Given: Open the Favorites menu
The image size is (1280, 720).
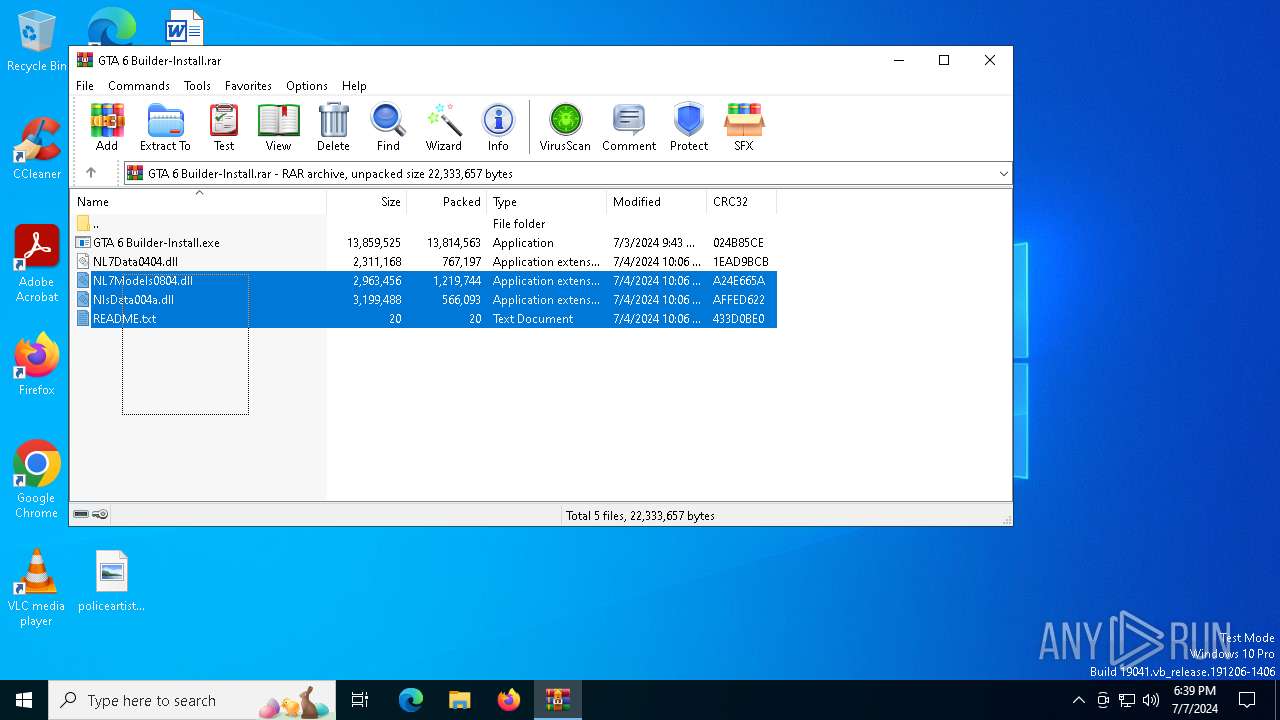Looking at the screenshot, I should pos(248,86).
